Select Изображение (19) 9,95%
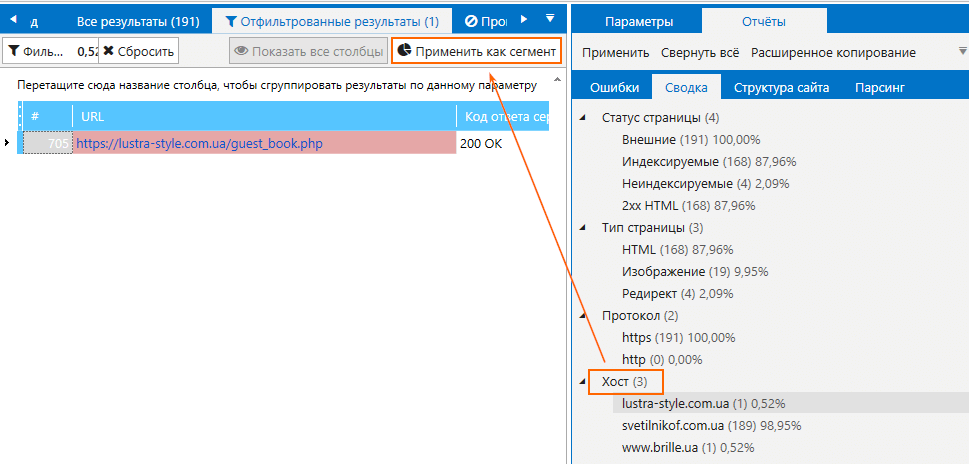Image resolution: width=969 pixels, height=464 pixels. [x=695, y=272]
